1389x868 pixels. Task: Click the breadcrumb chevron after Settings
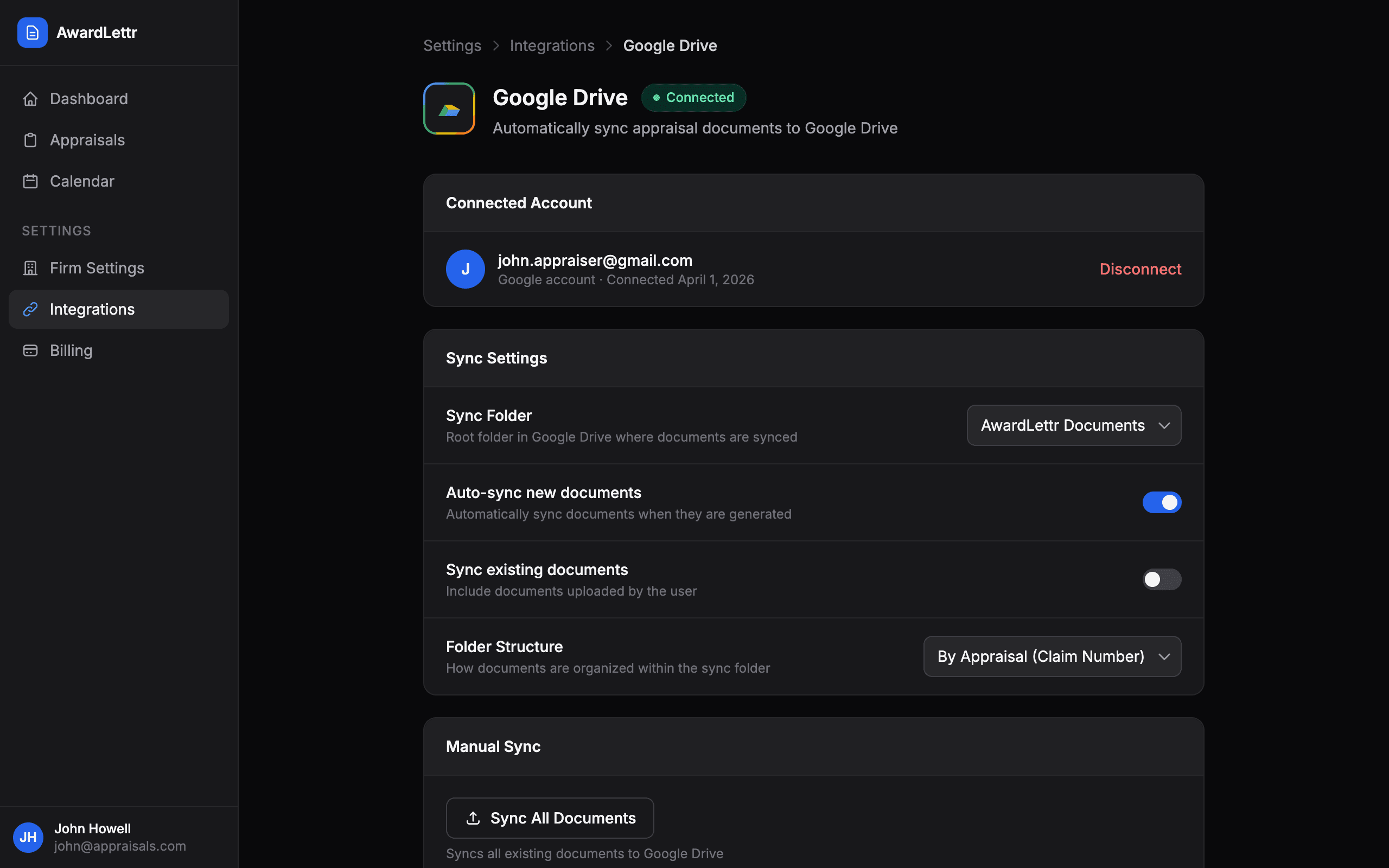pyautogui.click(x=496, y=46)
